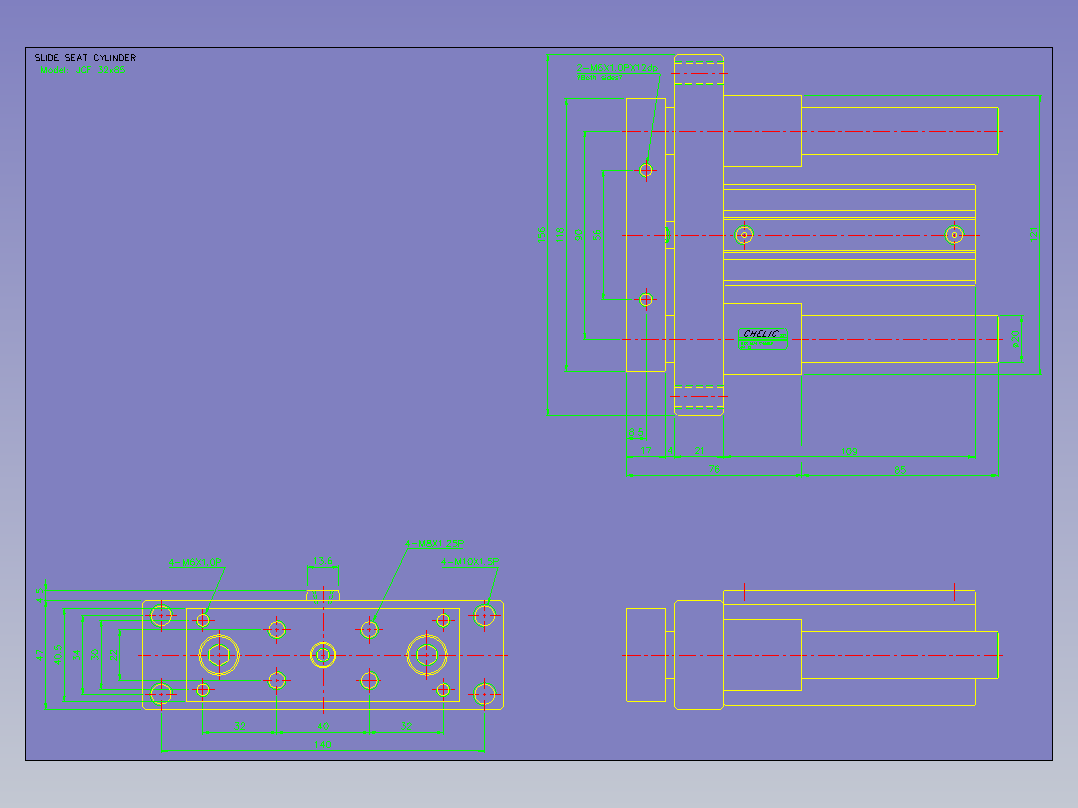
Task: Select the ø20 rod diameter dimension
Action: (x=1015, y=338)
